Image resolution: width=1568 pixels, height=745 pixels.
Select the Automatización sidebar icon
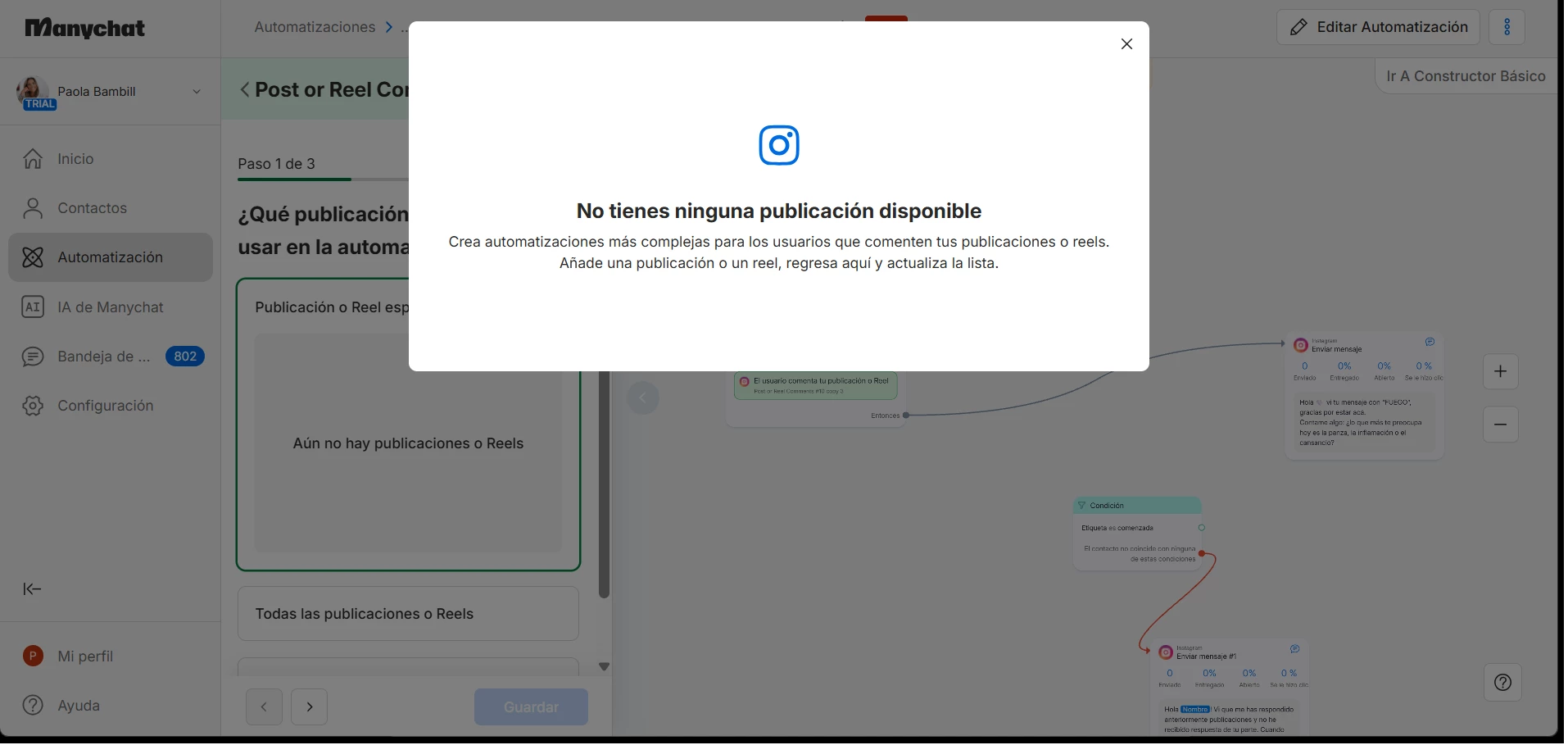(33, 257)
